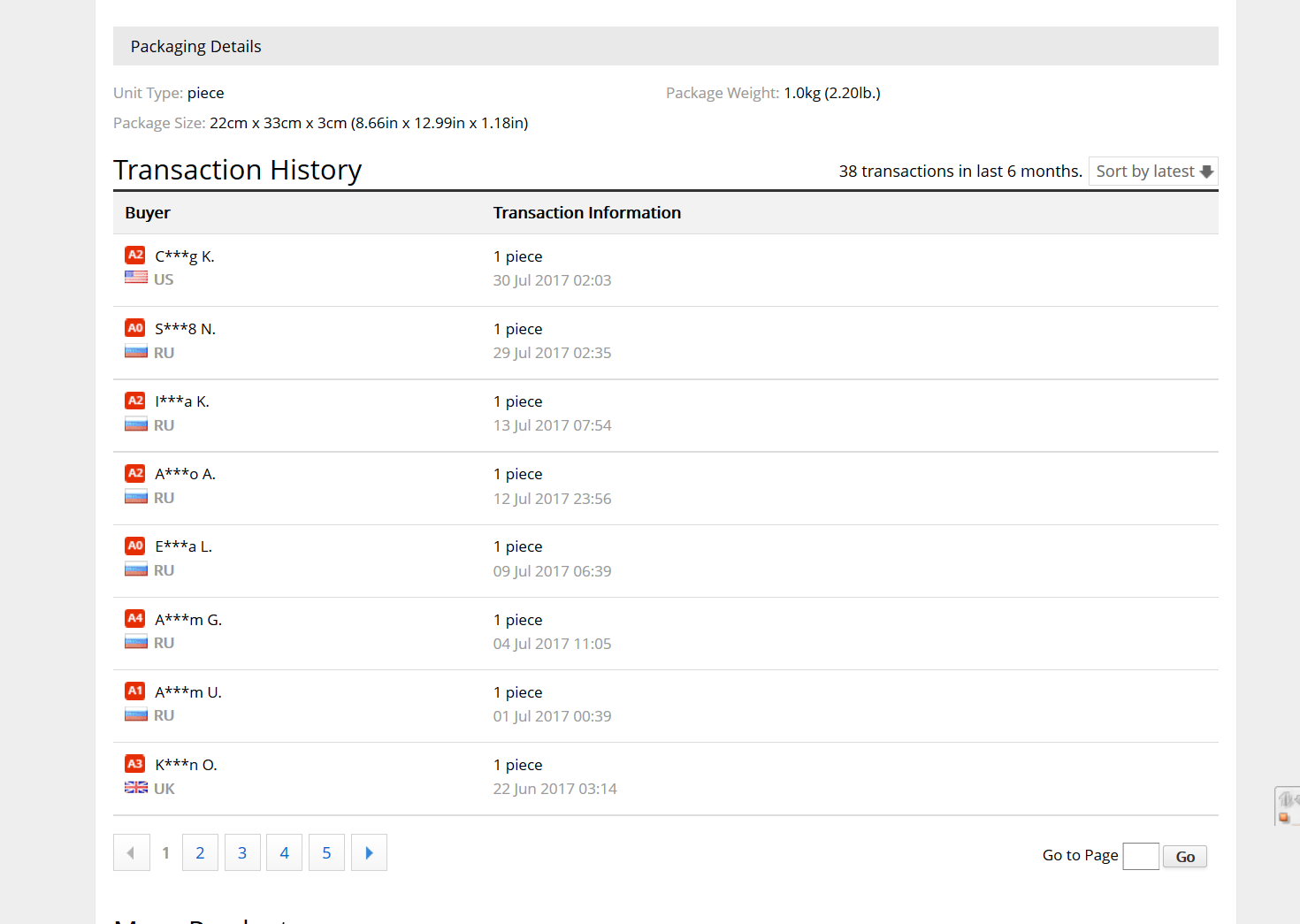
Task: Go to the next page with the arrow
Action: pos(369,853)
